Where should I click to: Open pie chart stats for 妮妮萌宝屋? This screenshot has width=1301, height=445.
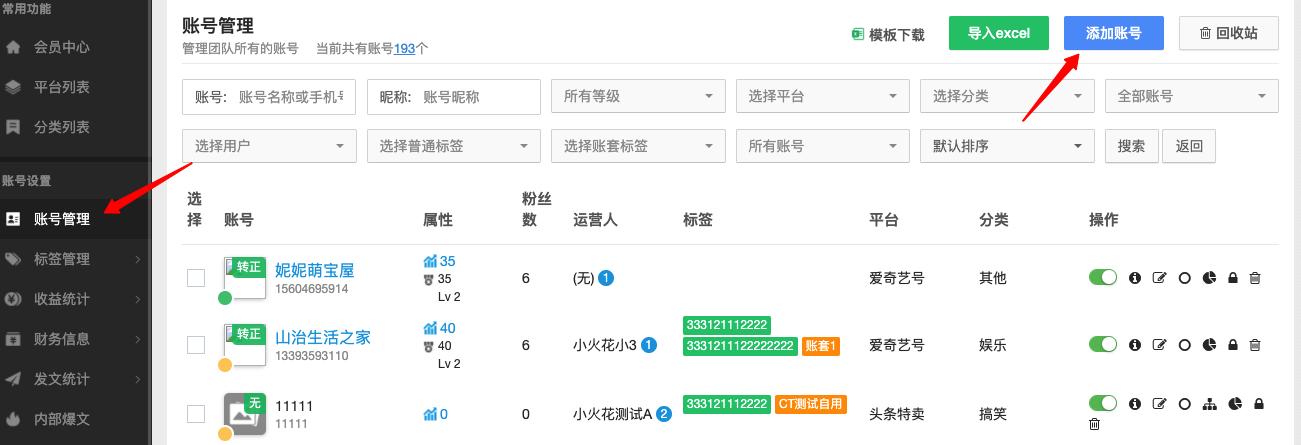(x=1209, y=278)
